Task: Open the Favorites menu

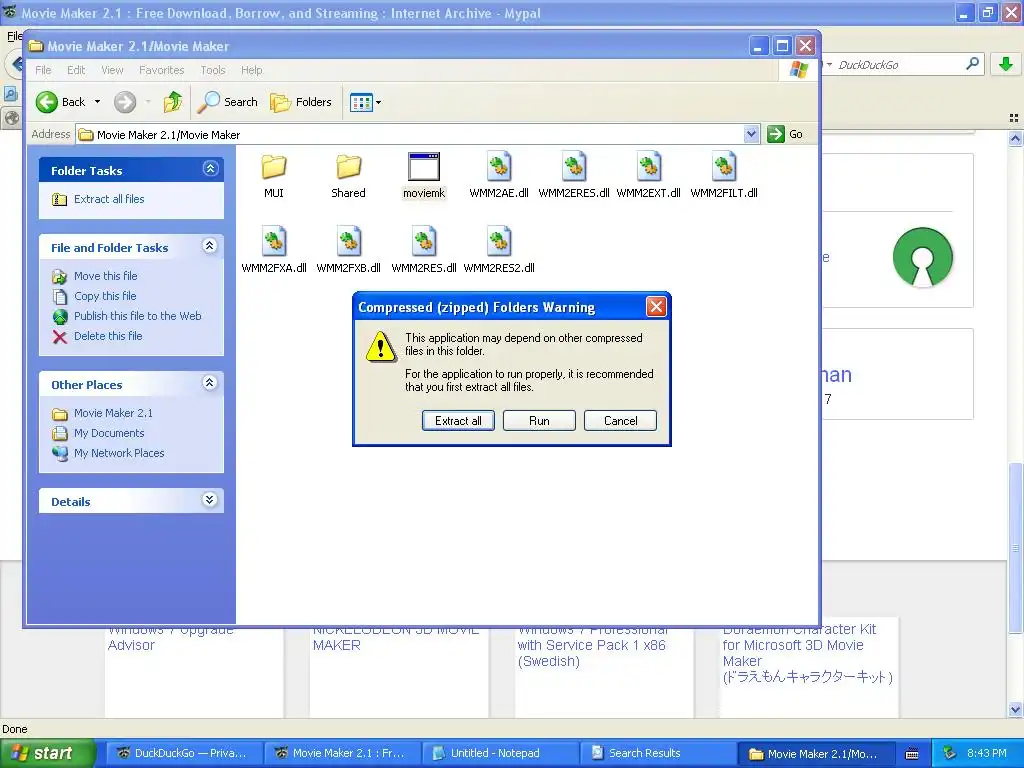Action: (x=161, y=70)
